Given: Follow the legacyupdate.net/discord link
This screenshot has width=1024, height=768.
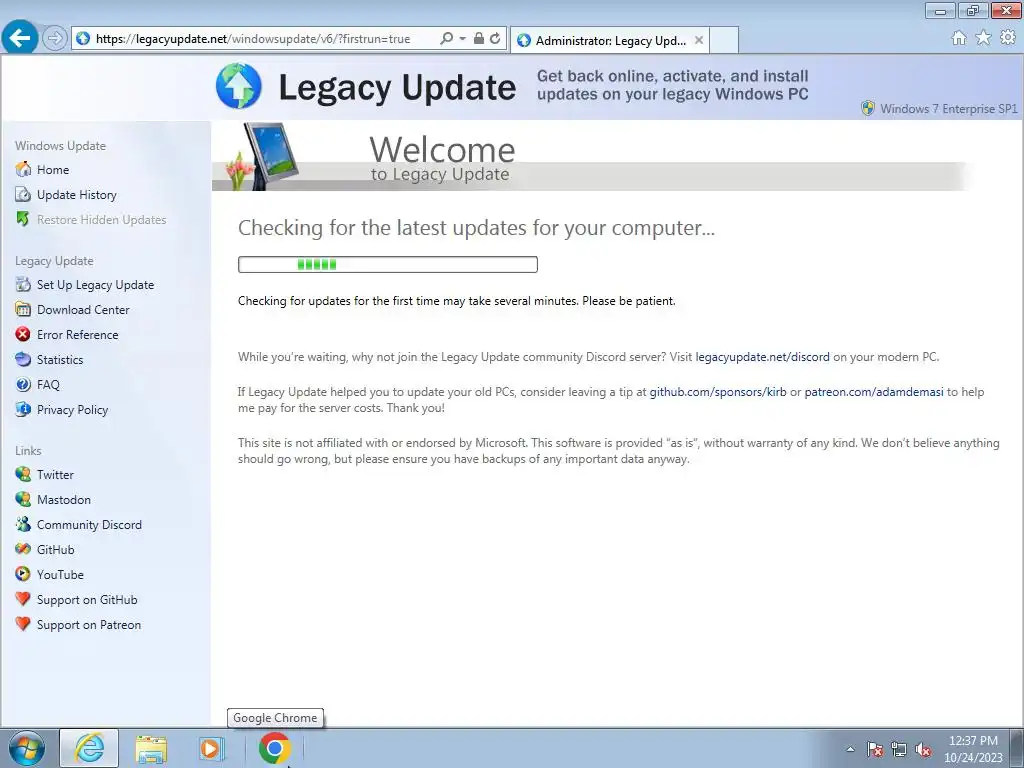Looking at the screenshot, I should (762, 357).
